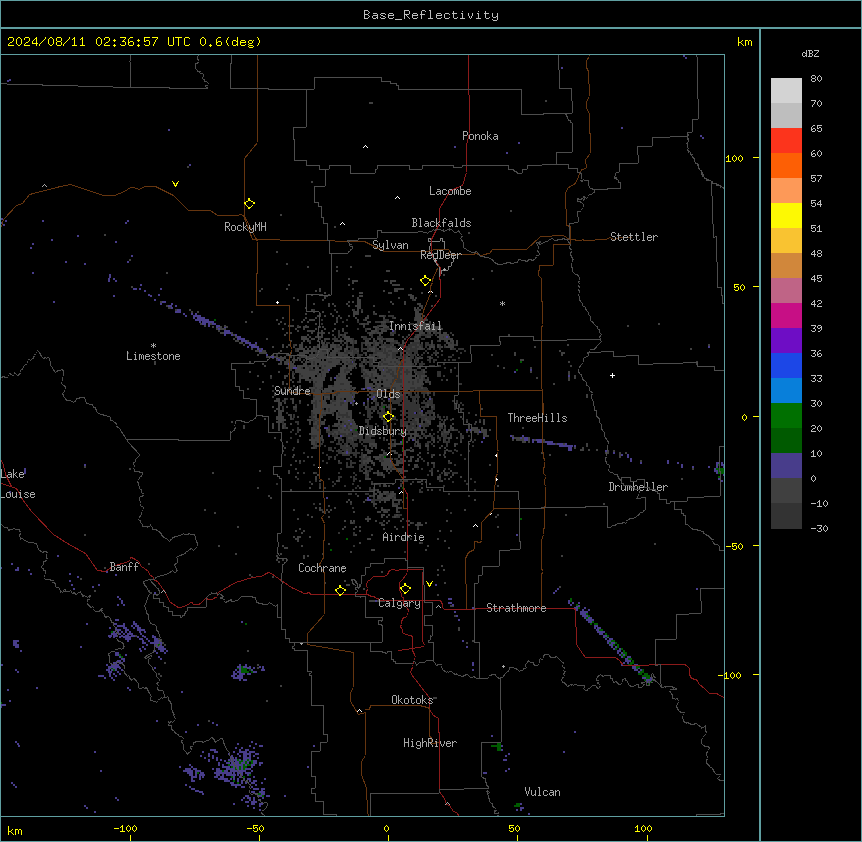The width and height of the screenshot is (862, 842).
Task: Click the asterisk above Limestone label
Action: tap(153, 346)
